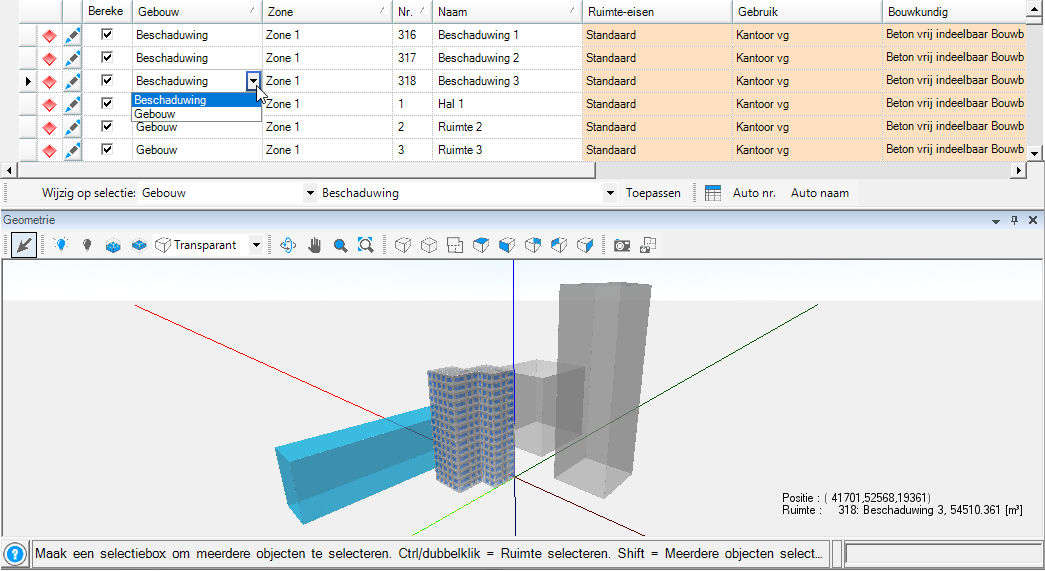Click the orbit rotate view icon
This screenshot has height=571, width=1045.
point(289,245)
